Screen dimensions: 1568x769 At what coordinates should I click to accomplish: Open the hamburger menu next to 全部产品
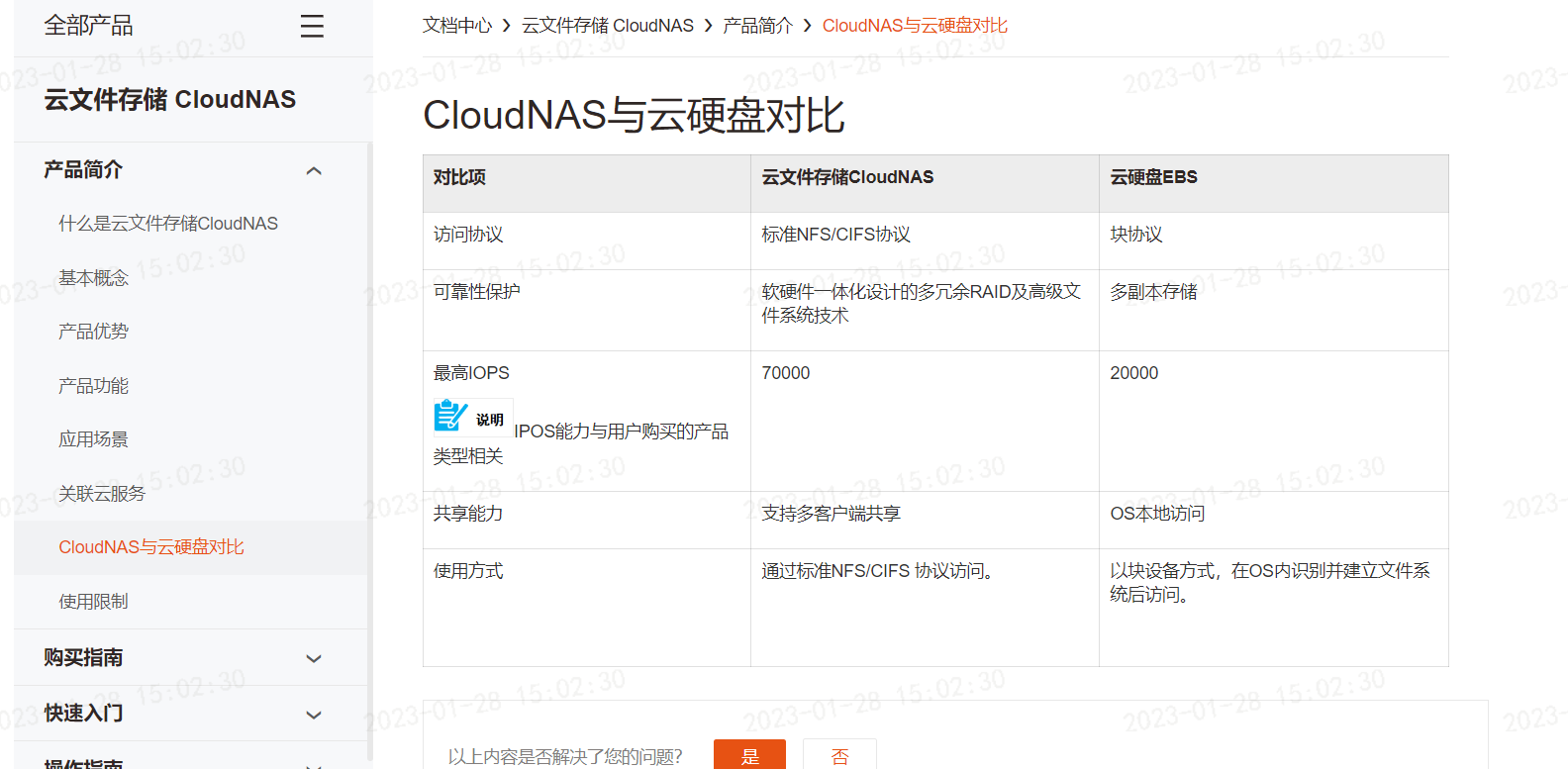click(312, 26)
